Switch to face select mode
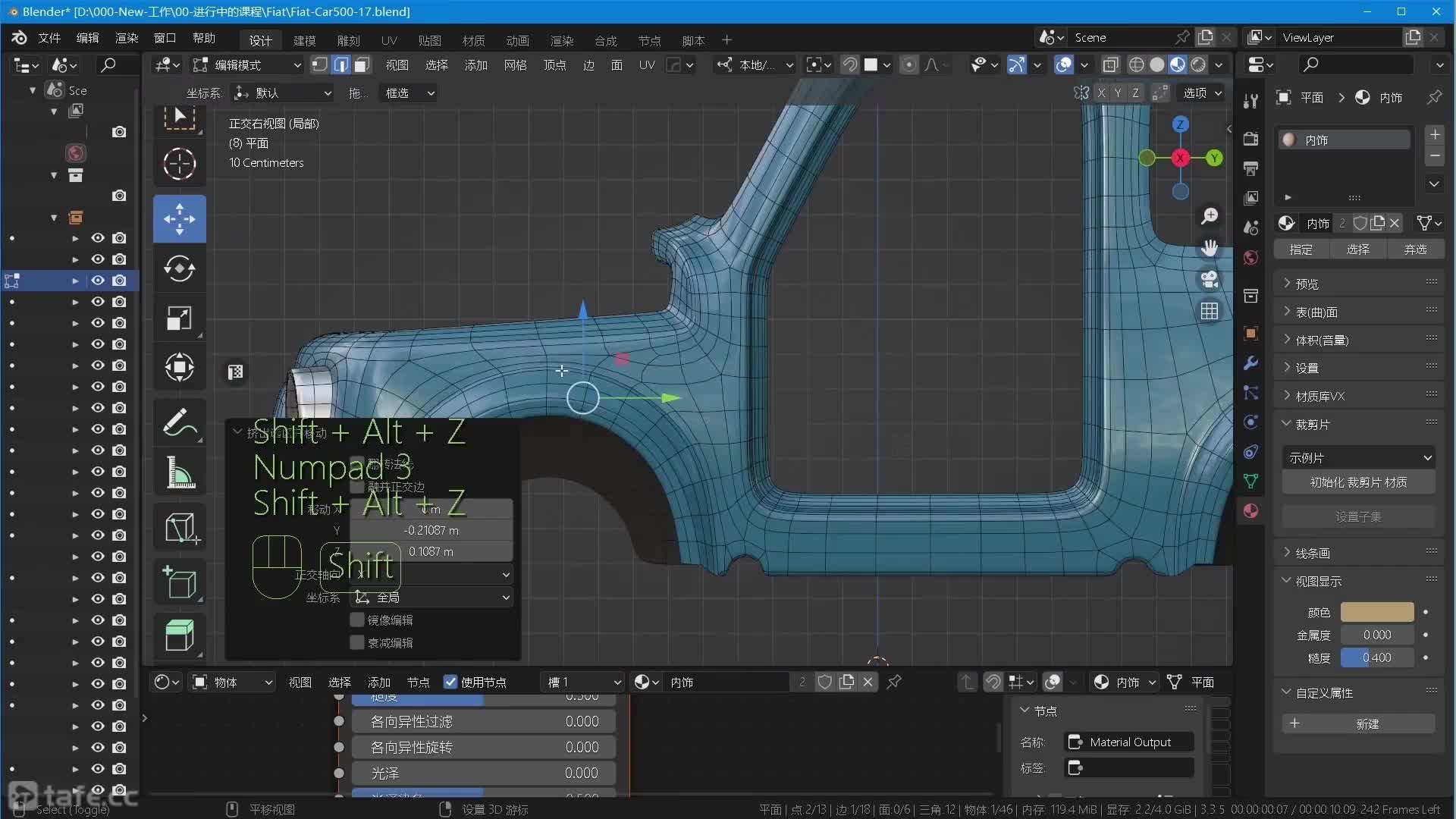Screen dimensions: 1456x819 pos(362,64)
